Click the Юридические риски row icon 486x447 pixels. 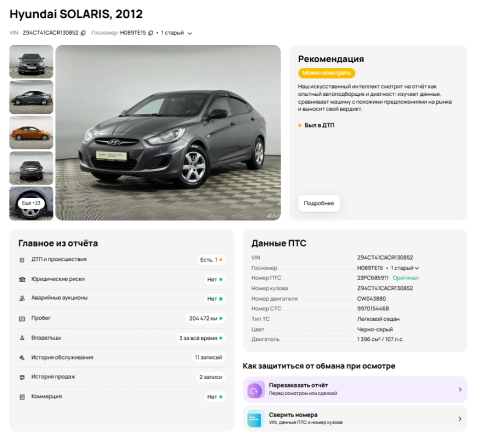[x=22, y=279]
